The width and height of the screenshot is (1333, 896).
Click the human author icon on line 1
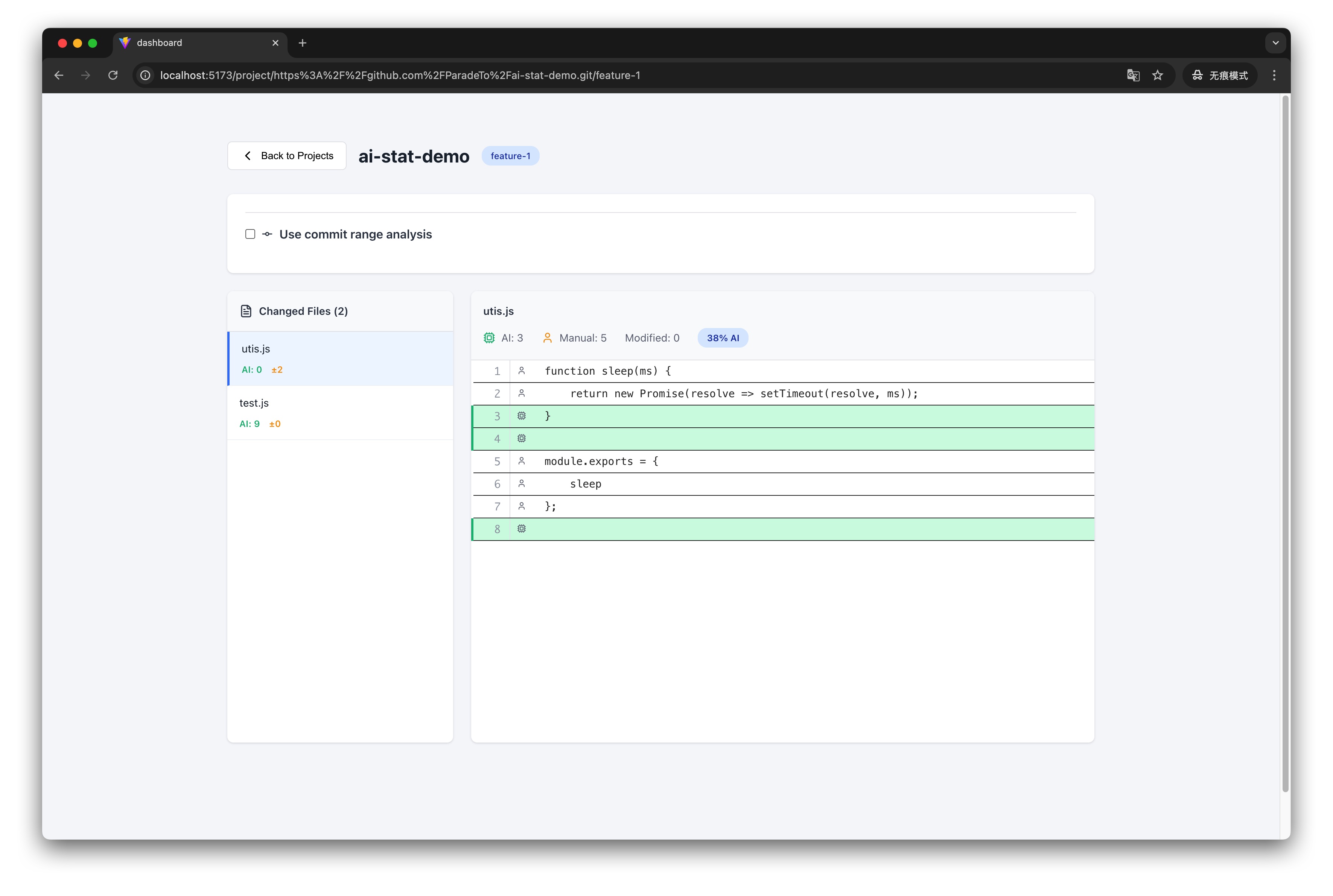(x=521, y=371)
